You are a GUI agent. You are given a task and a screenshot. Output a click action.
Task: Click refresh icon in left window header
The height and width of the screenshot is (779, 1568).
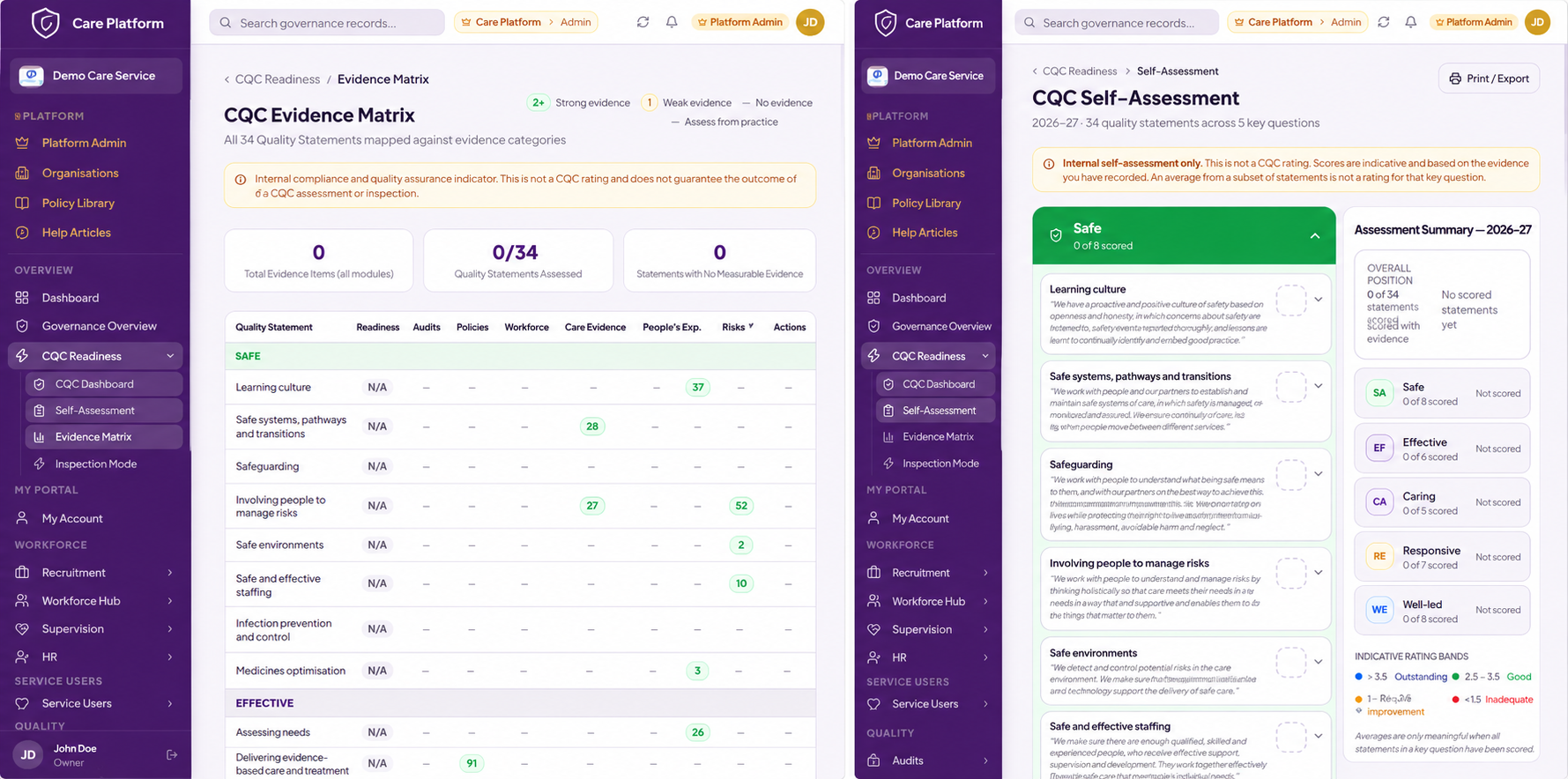click(643, 22)
